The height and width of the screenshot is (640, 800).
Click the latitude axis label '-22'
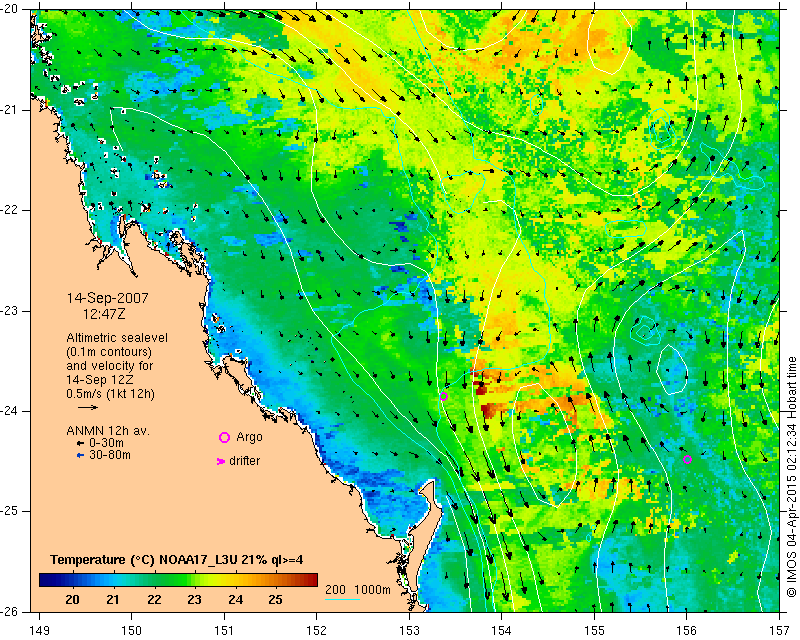11,210
